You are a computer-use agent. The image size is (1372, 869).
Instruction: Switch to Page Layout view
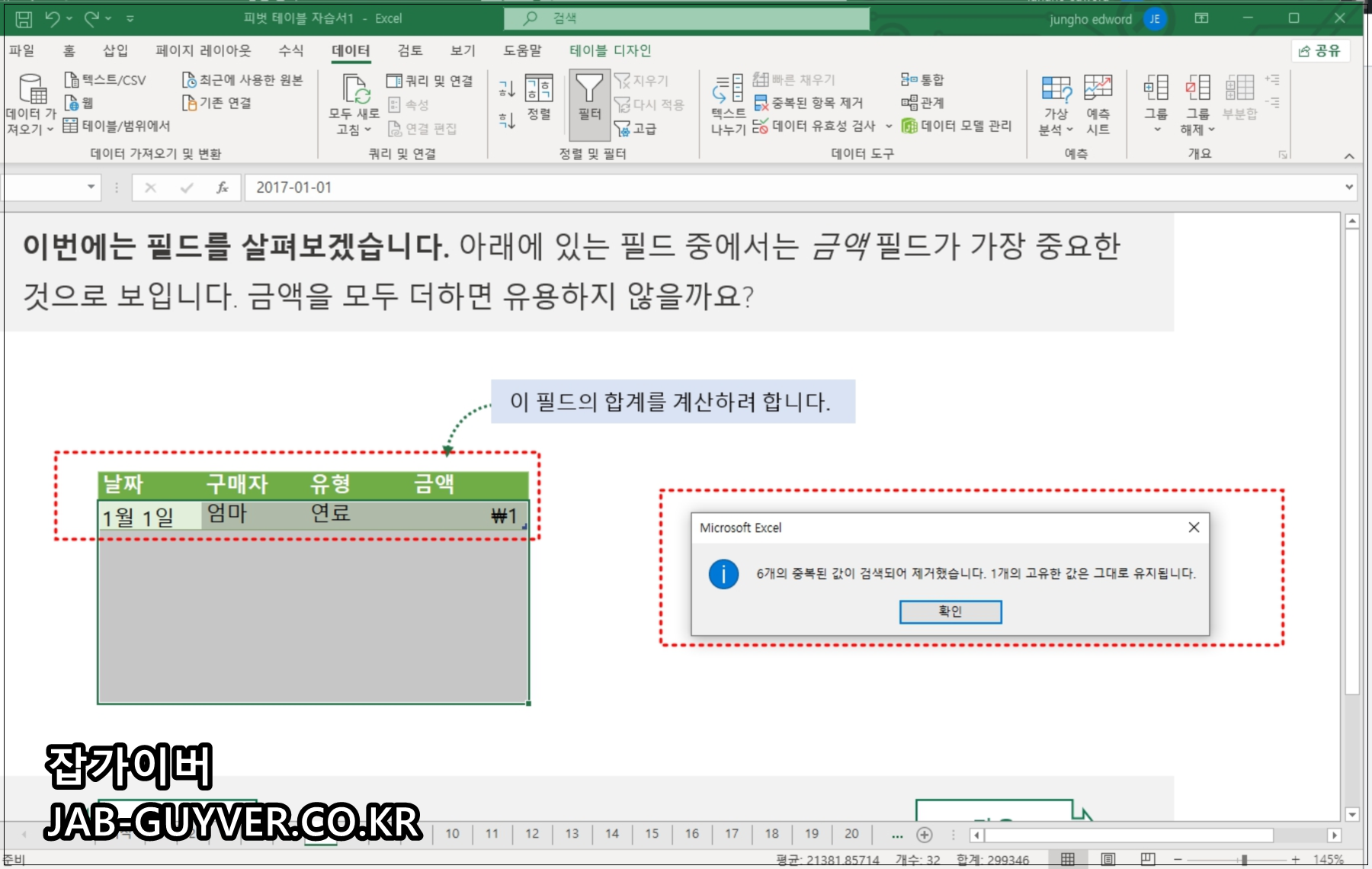(1108, 859)
